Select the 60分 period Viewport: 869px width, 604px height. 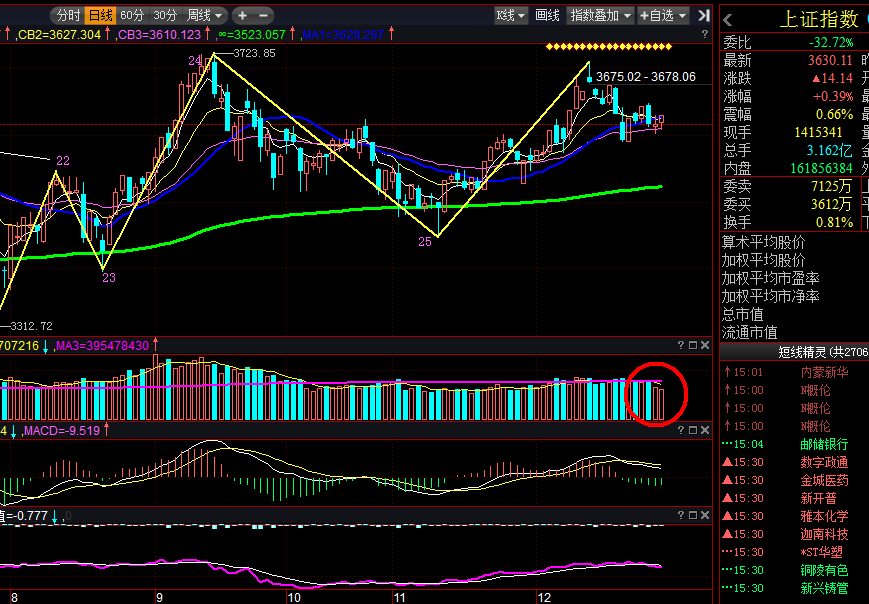pyautogui.click(x=132, y=16)
